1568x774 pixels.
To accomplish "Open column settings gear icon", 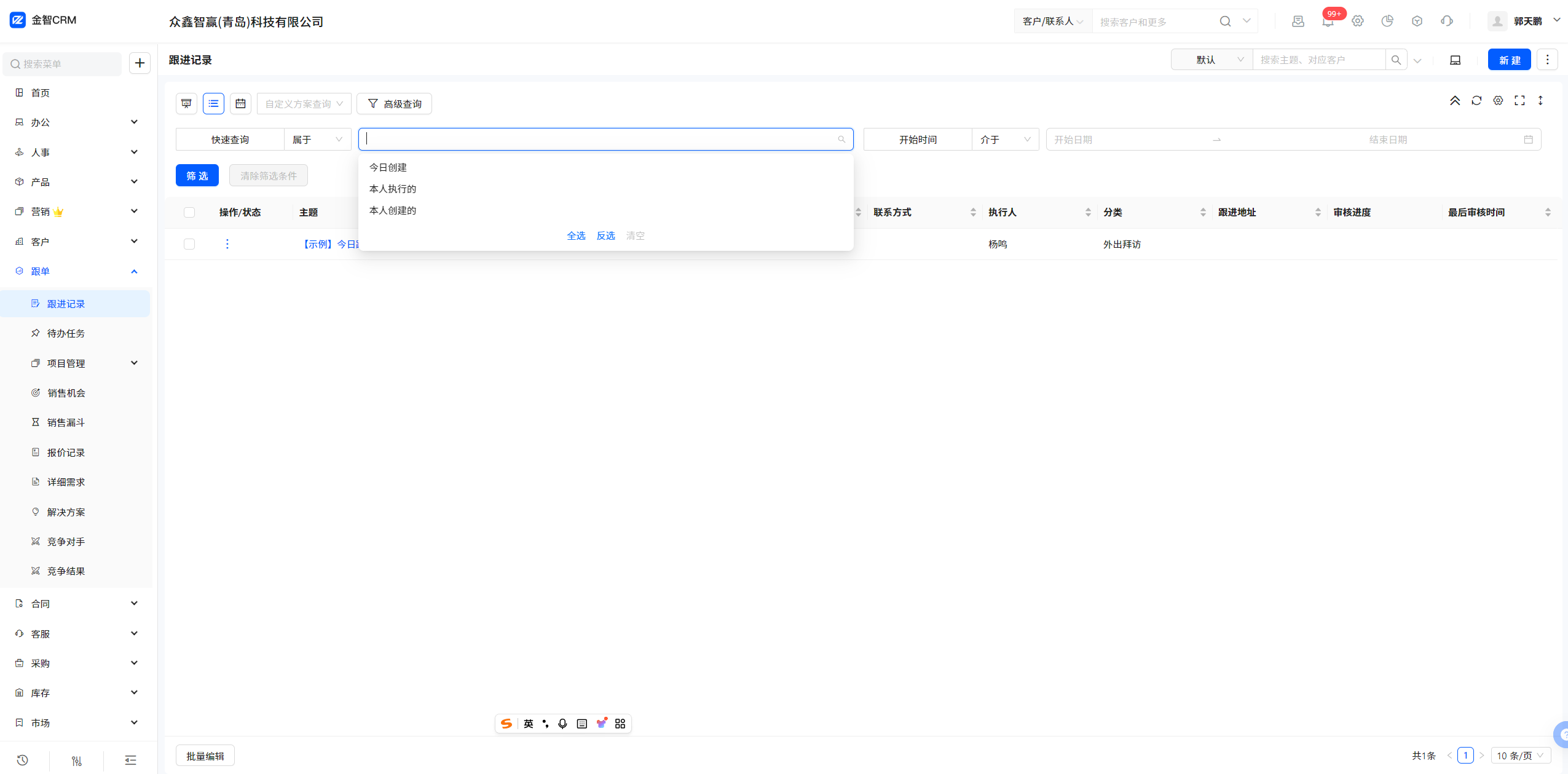I will click(1498, 101).
